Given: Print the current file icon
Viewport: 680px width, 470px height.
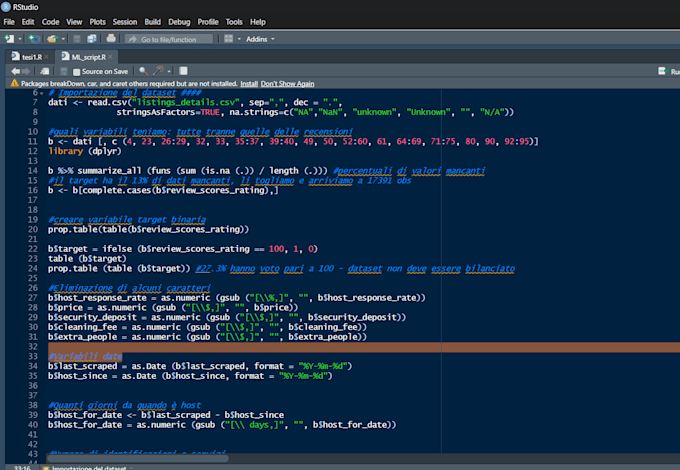Looking at the screenshot, I should [x=111, y=38].
